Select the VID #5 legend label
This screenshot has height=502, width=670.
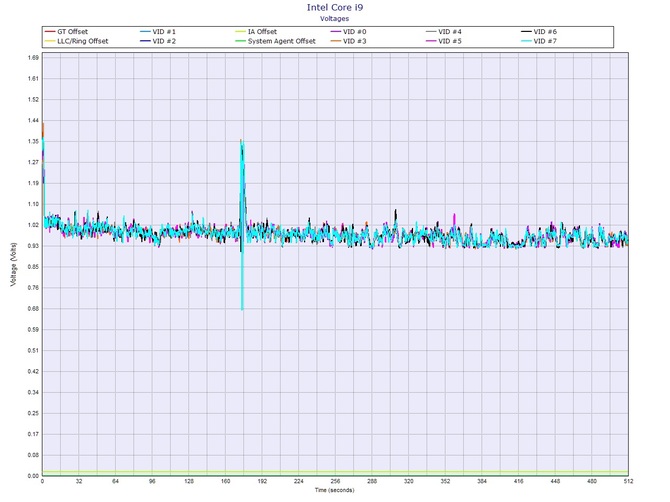pos(450,41)
